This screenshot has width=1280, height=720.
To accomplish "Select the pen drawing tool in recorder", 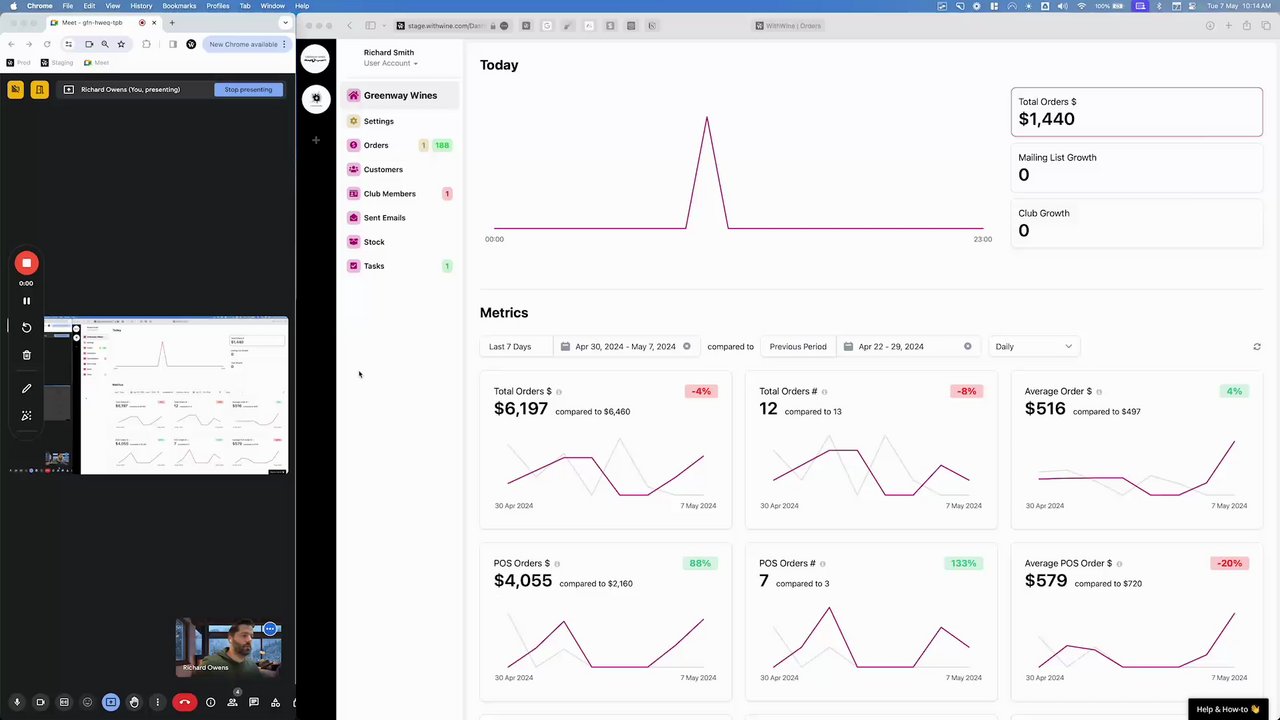I will [27, 388].
